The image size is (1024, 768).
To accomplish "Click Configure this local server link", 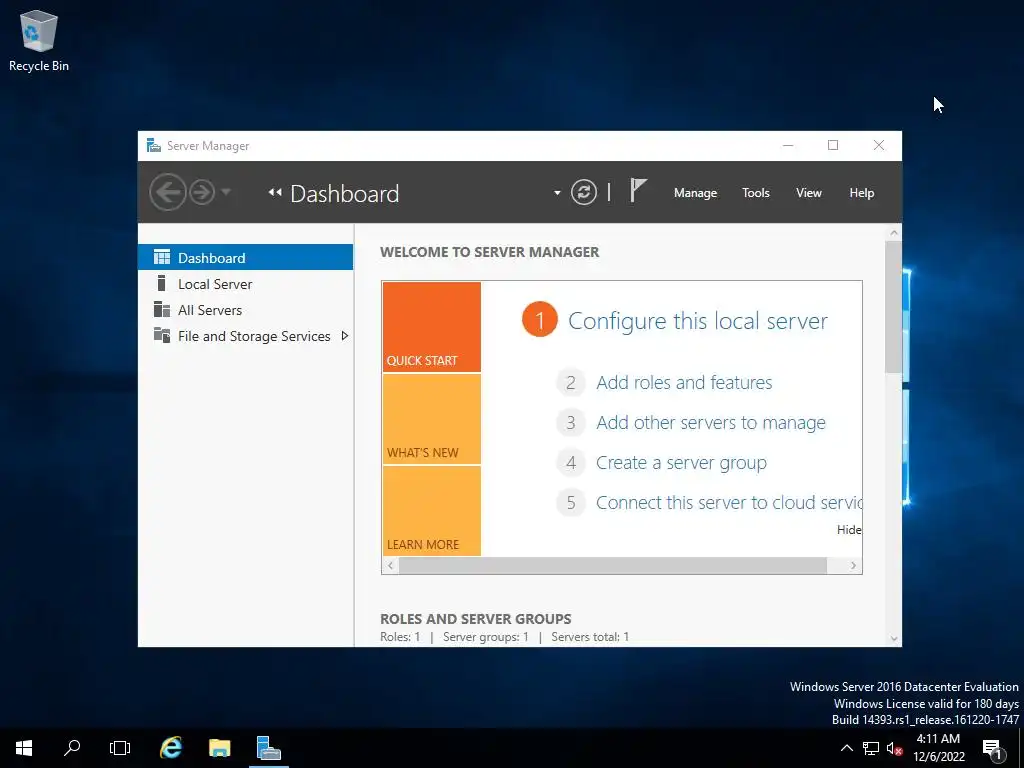I will [697, 321].
